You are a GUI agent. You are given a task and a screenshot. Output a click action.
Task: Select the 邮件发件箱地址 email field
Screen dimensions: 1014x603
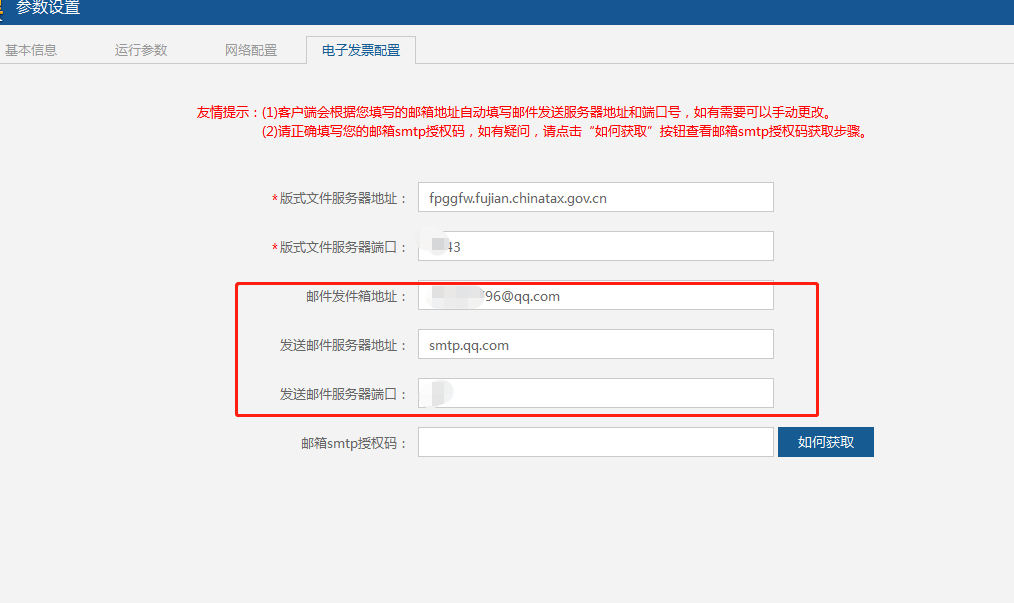click(x=595, y=296)
